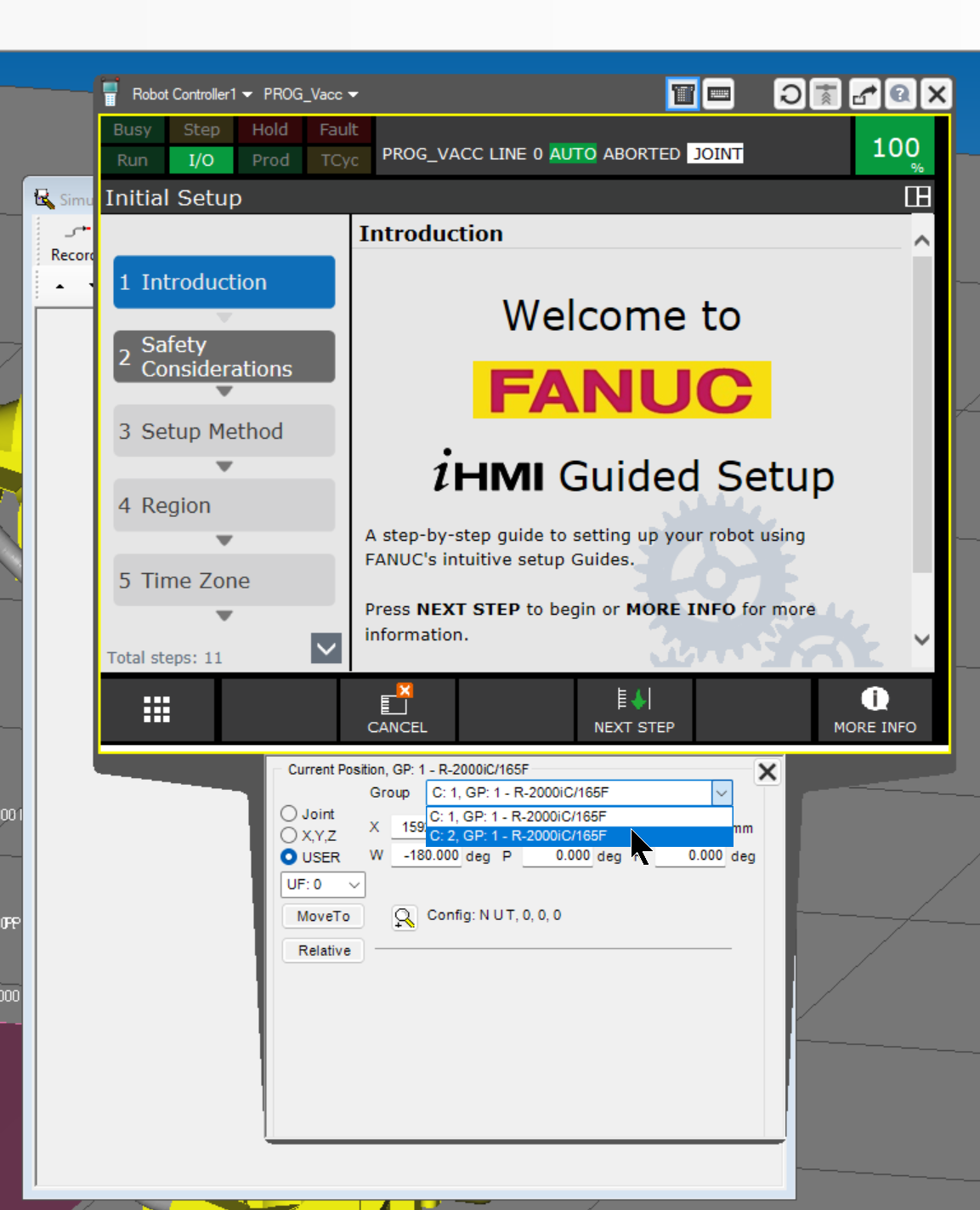Click the Run status indicator

tap(133, 160)
